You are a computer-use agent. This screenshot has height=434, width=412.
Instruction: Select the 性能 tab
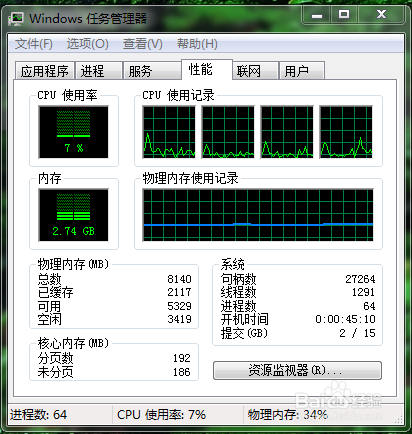[207, 69]
